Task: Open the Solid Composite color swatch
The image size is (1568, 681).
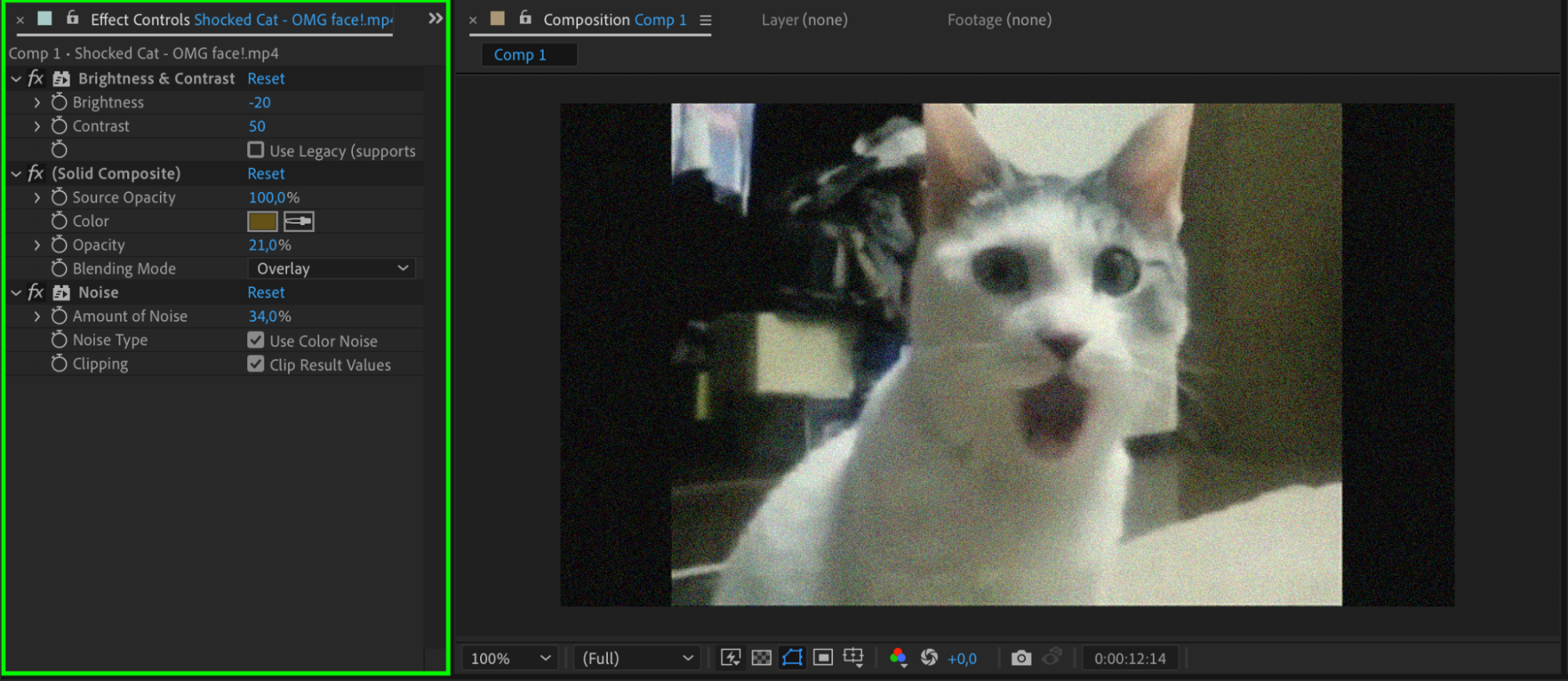Action: coord(263,221)
